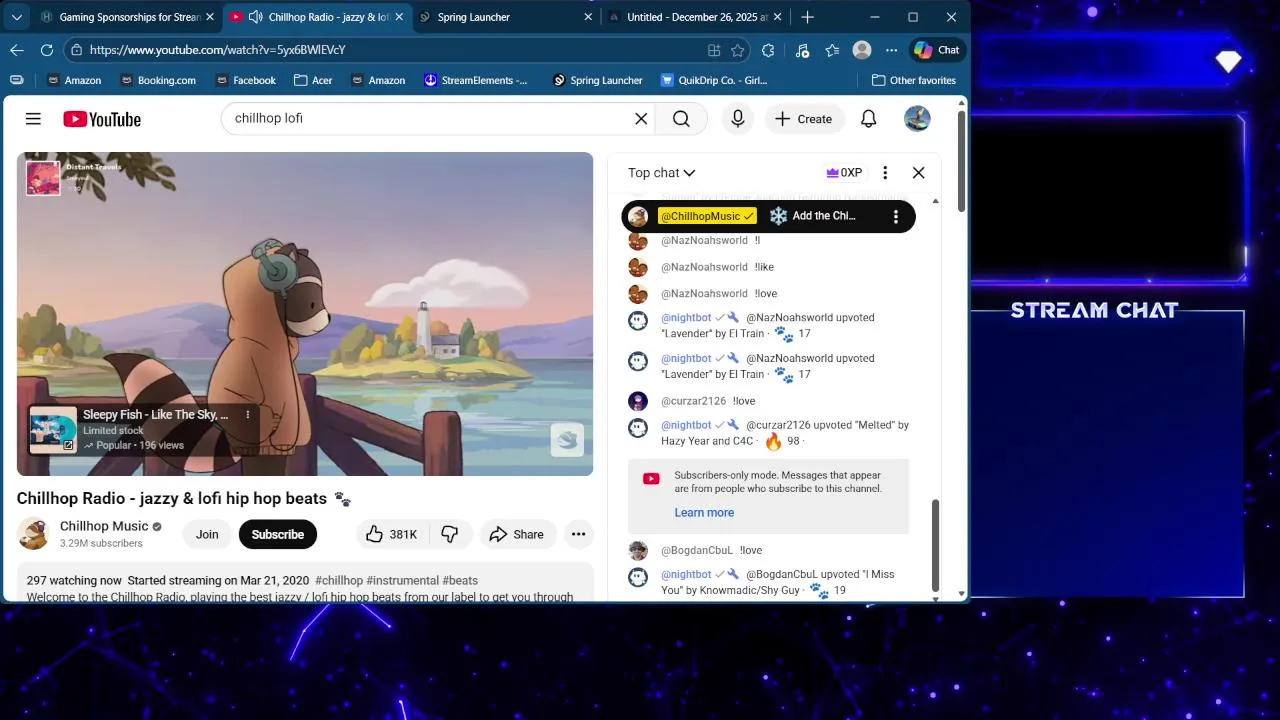This screenshot has width=1280, height=720.
Task: Click the #instrumental hashtag
Action: pos(403,580)
